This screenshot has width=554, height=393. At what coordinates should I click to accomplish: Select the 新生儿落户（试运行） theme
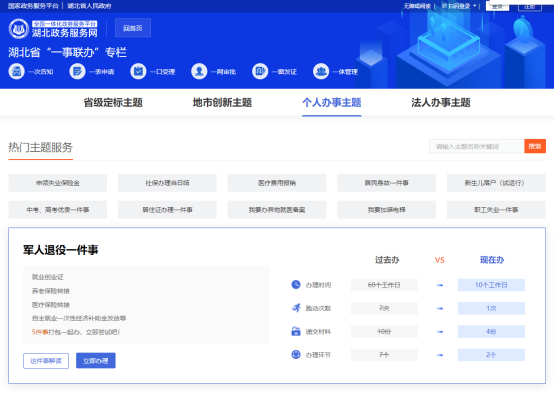(x=496, y=183)
